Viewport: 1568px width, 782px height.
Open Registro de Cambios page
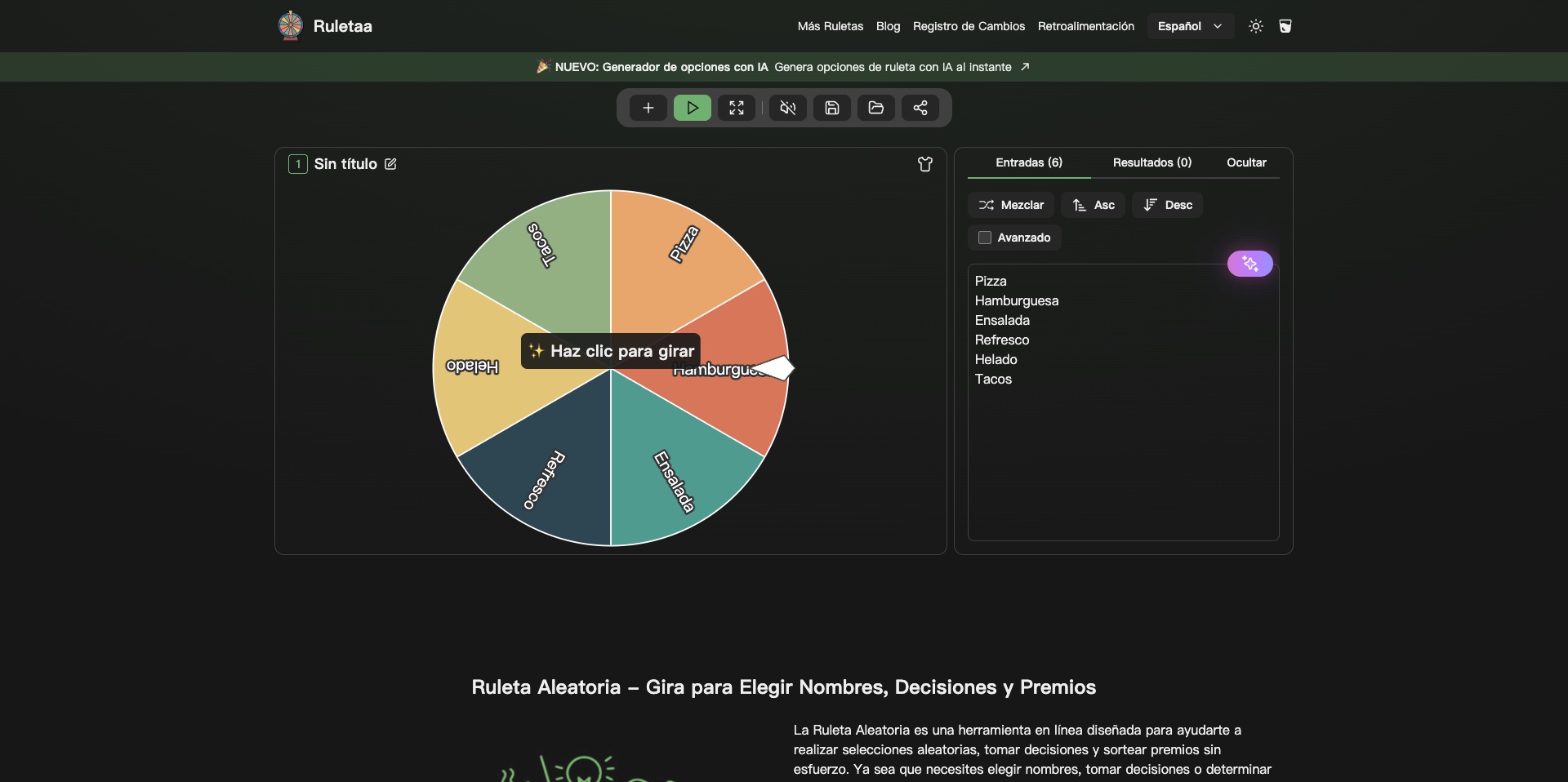point(969,26)
